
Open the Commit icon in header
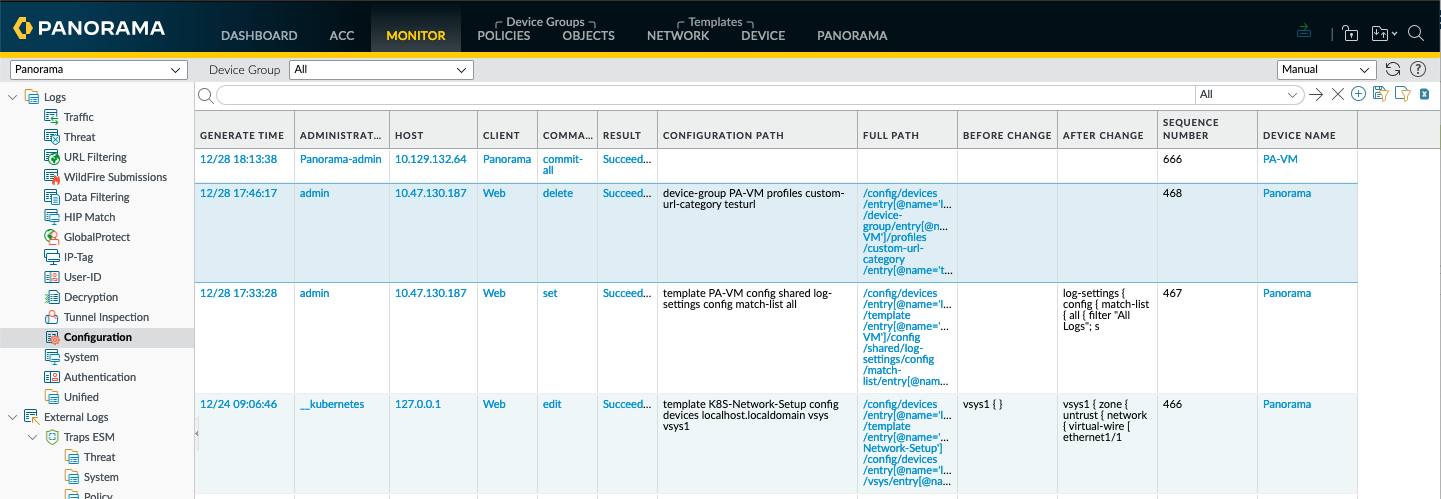[x=1303, y=32]
